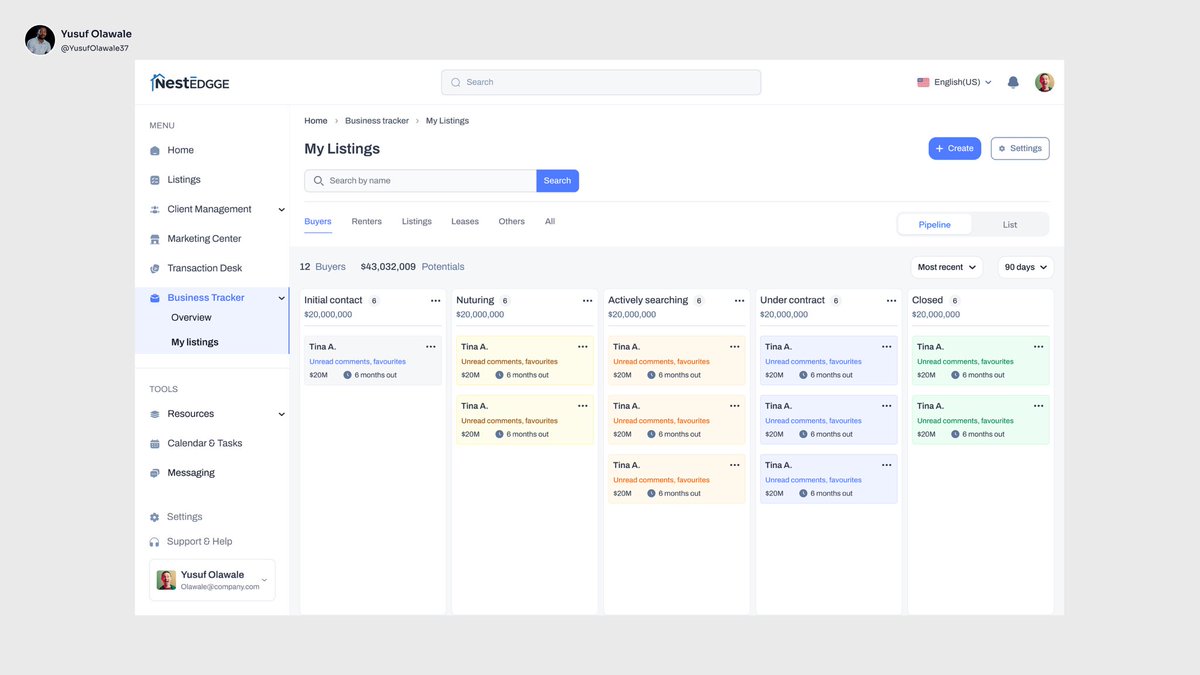
Task: Click the Business Tracker sidebar icon
Action: (x=156, y=297)
